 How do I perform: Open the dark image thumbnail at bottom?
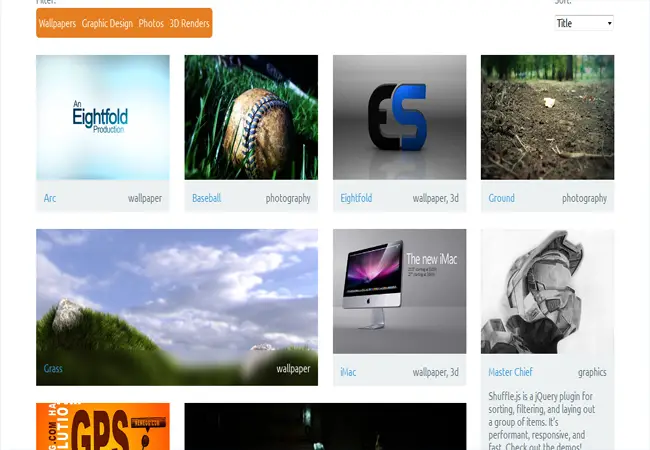(x=325, y=426)
